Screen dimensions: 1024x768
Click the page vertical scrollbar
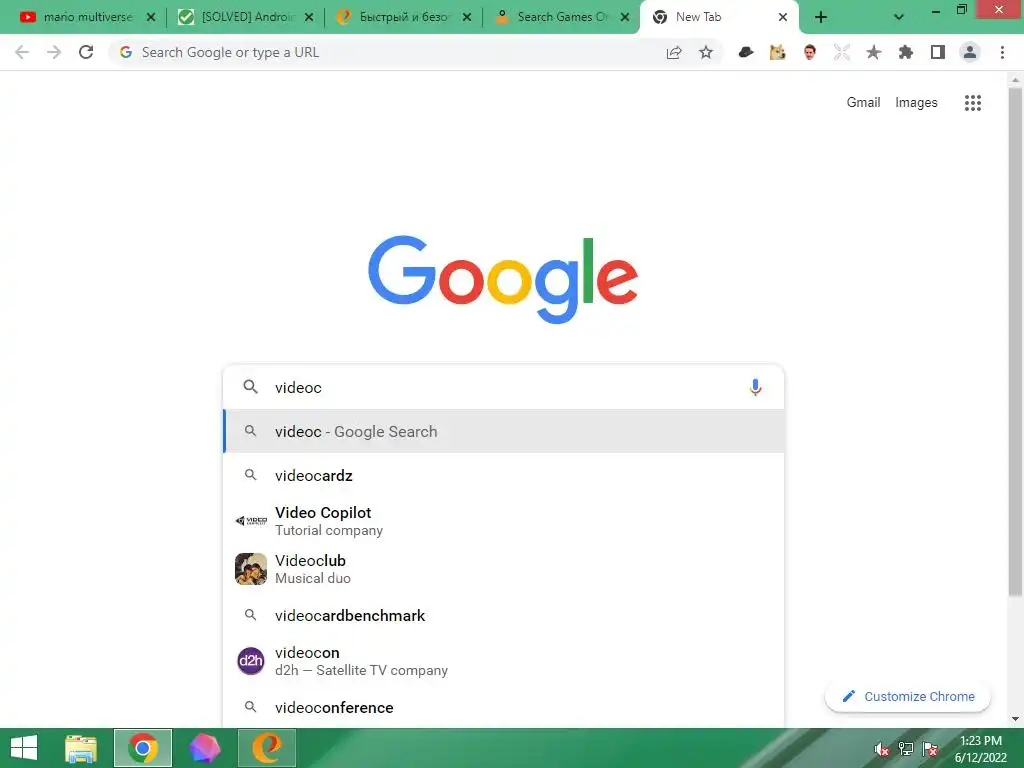(x=1015, y=342)
